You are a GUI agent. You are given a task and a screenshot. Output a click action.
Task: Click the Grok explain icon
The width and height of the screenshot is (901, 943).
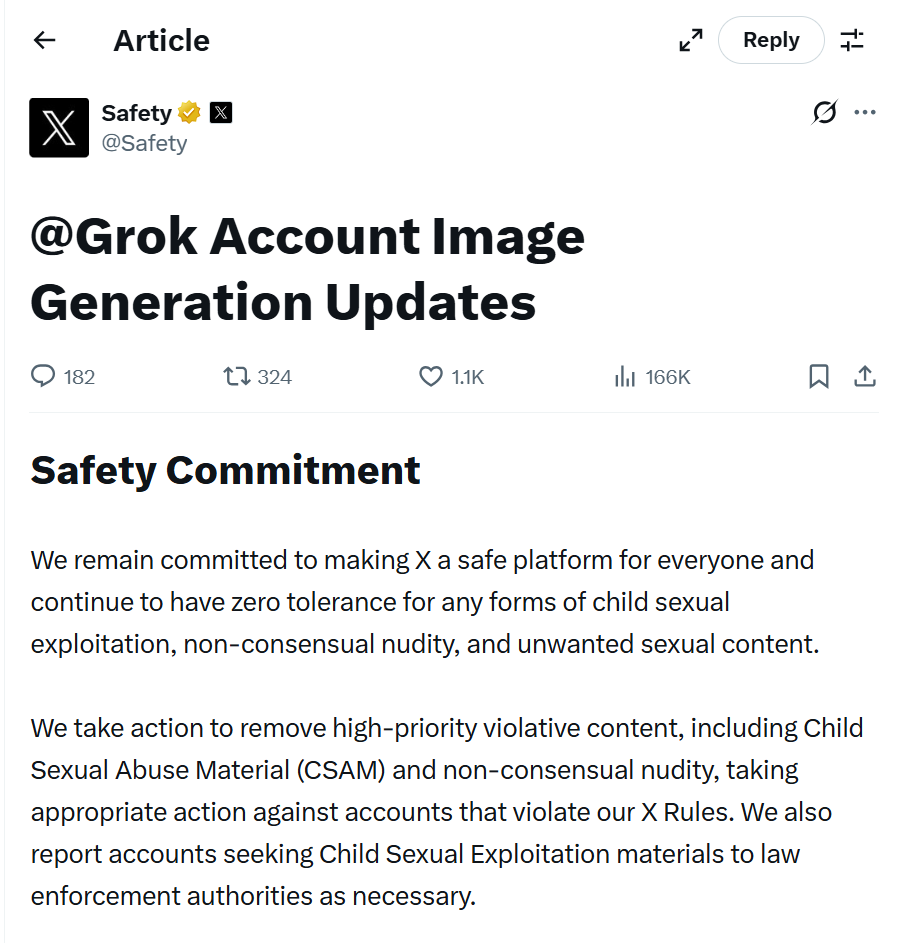pos(824,113)
